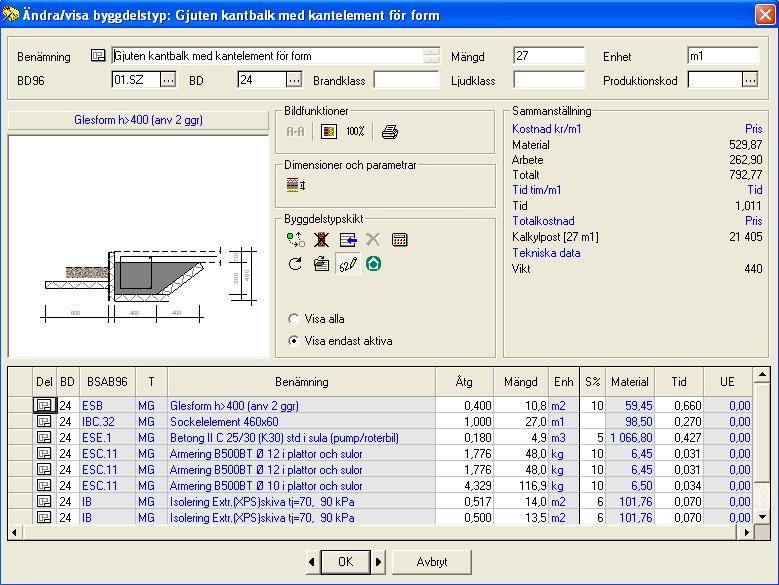The height and width of the screenshot is (585, 779).
Task: Click the 100% zoom button
Action: 355,132
